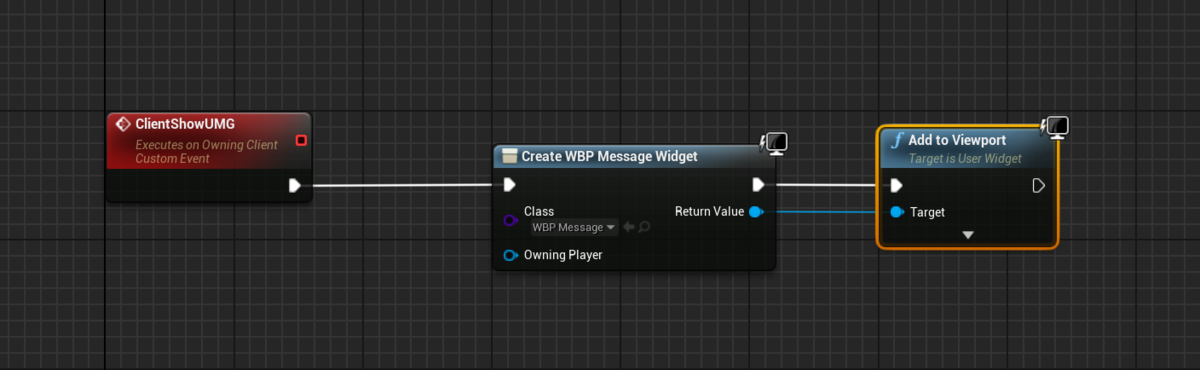Click the Return Value label
The image size is (1200, 370).
point(709,212)
